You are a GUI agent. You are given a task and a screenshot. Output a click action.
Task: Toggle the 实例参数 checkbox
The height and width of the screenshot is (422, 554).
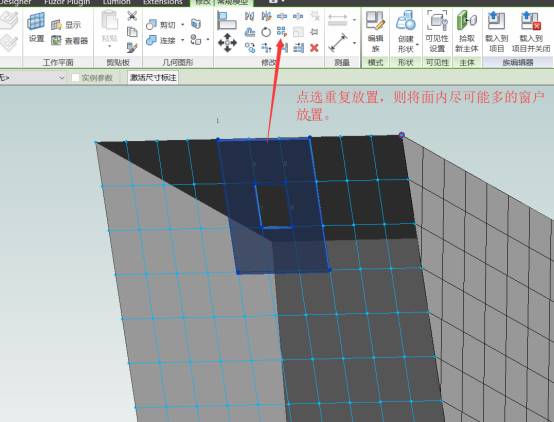75,78
